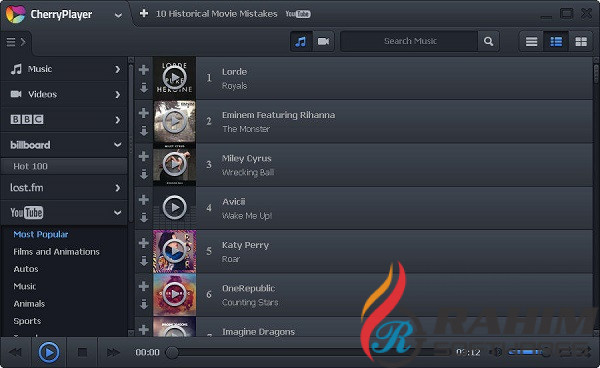Select the Eminem Featuring Rihanna text
This screenshot has height=368, width=600.
279,115
